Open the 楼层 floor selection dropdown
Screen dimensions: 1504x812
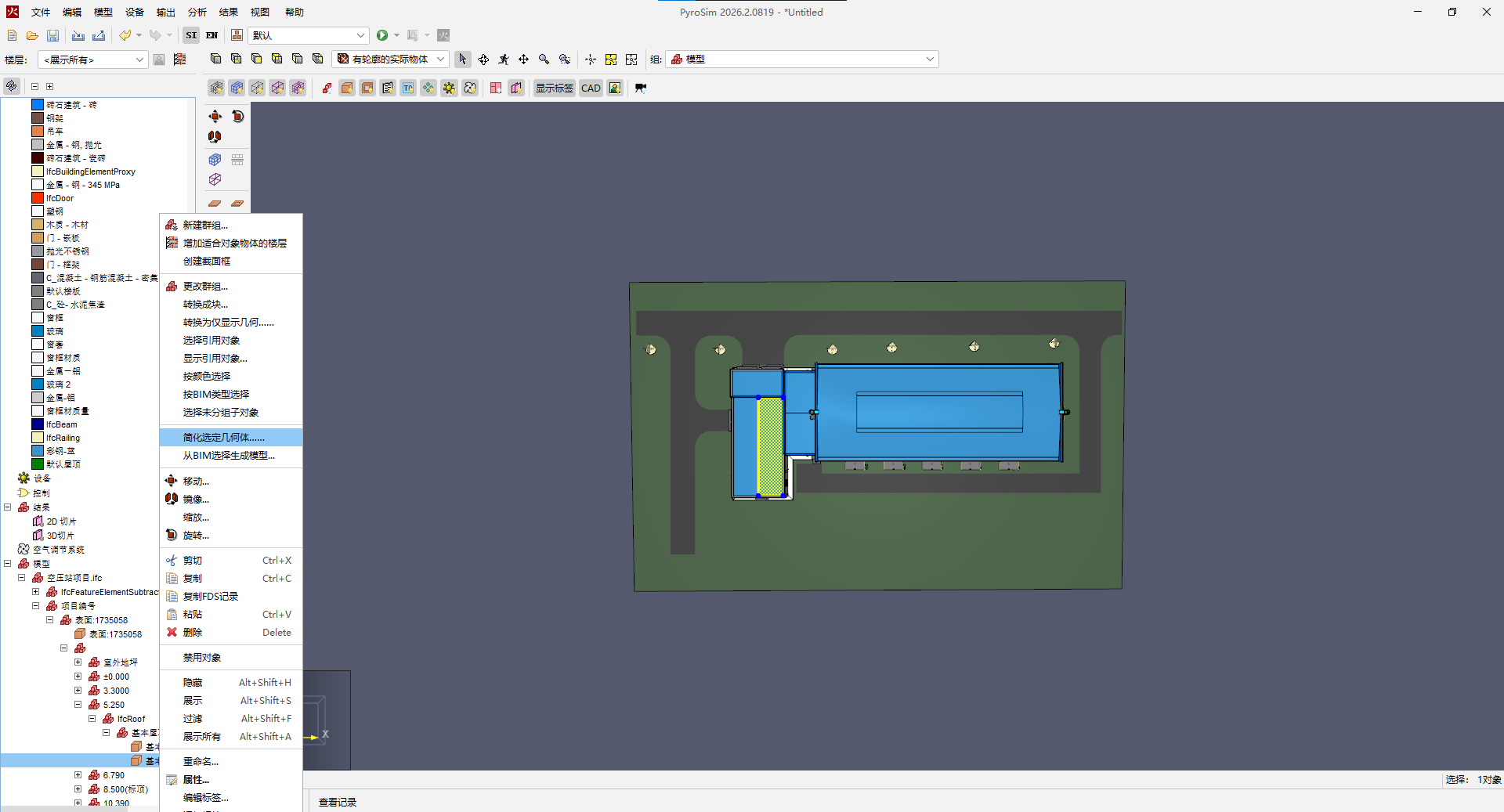coord(93,60)
